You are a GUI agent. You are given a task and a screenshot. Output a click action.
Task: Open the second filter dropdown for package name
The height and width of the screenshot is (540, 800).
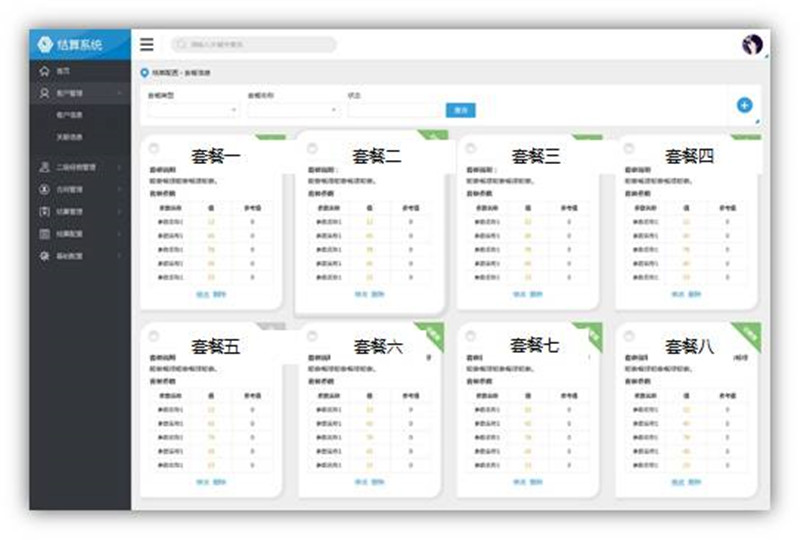(x=293, y=110)
